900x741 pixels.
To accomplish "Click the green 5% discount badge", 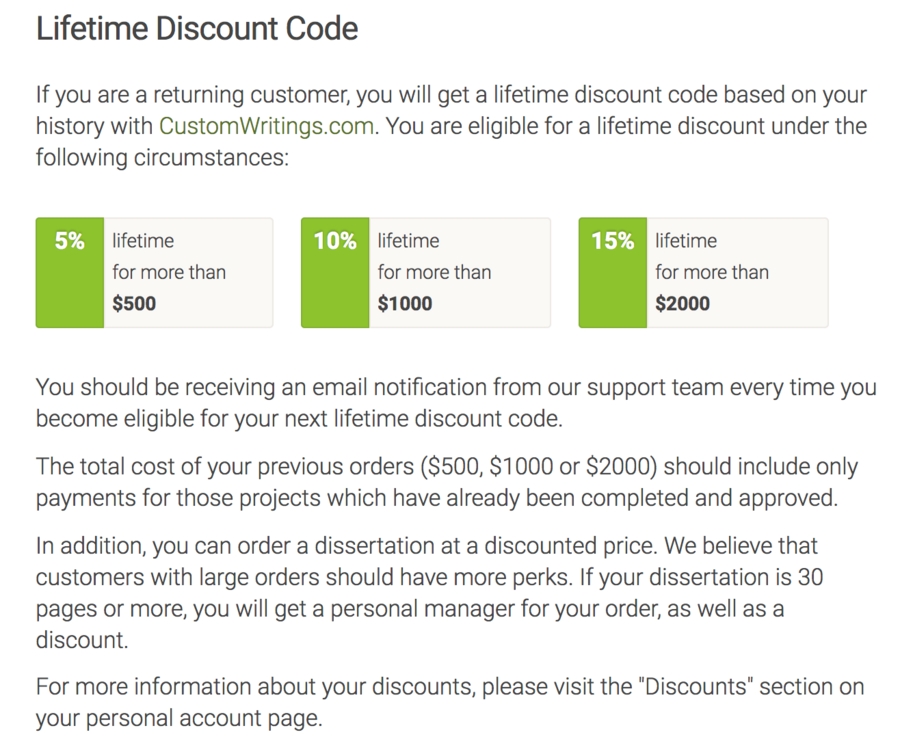I will pos(70,273).
